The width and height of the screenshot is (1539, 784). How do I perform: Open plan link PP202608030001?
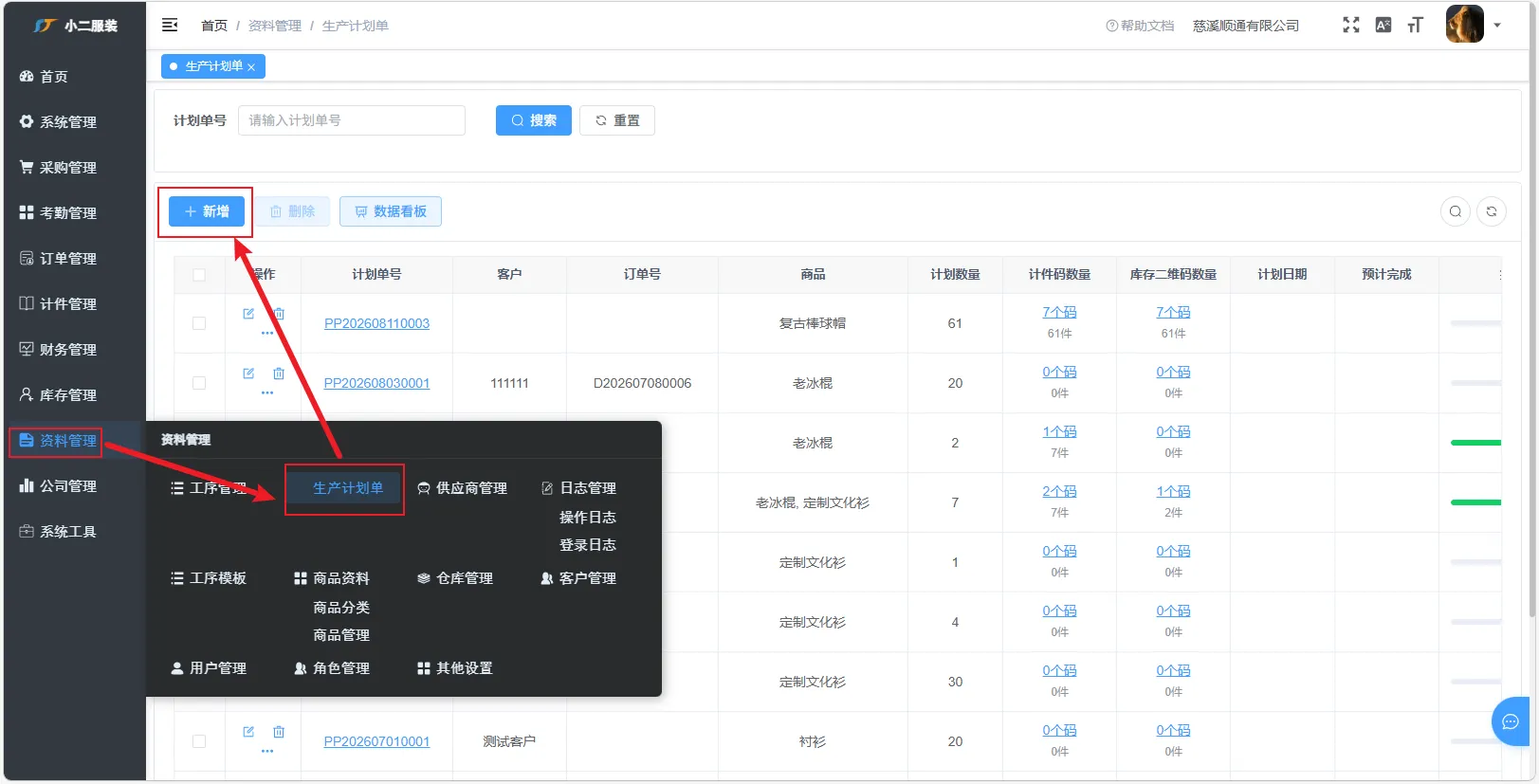point(376,383)
